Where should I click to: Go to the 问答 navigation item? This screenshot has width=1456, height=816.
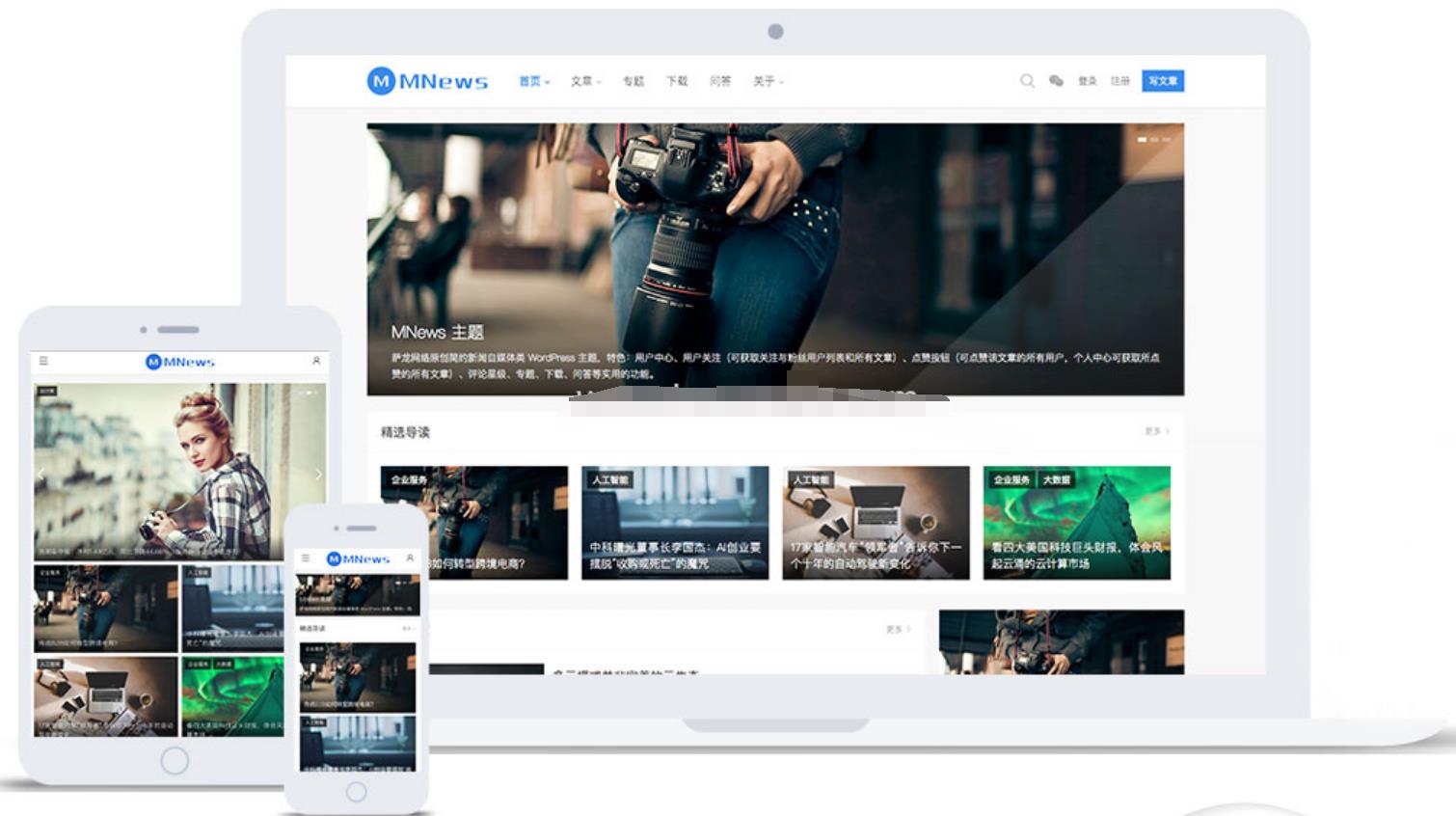[x=720, y=81]
